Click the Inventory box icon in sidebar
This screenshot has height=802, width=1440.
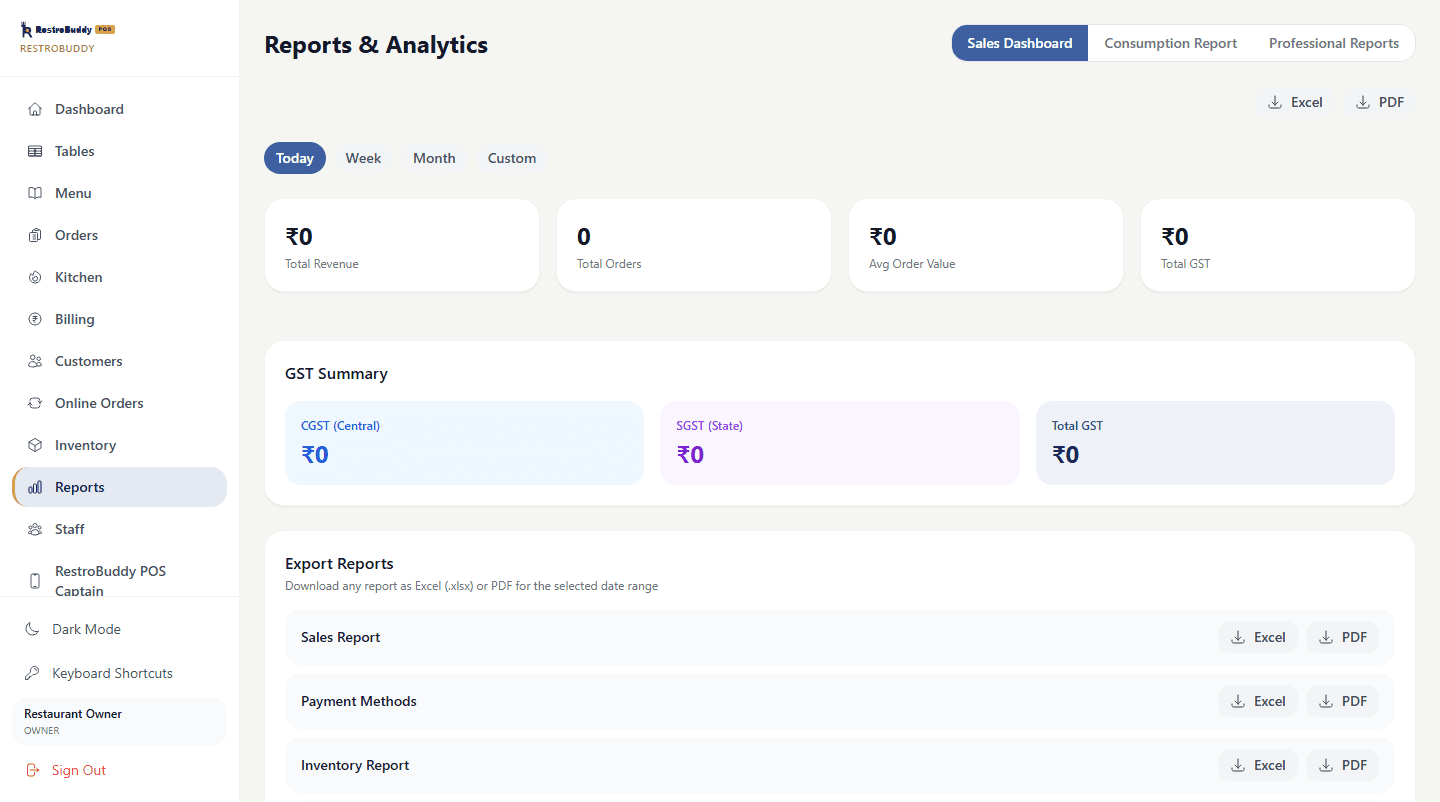pyautogui.click(x=35, y=445)
